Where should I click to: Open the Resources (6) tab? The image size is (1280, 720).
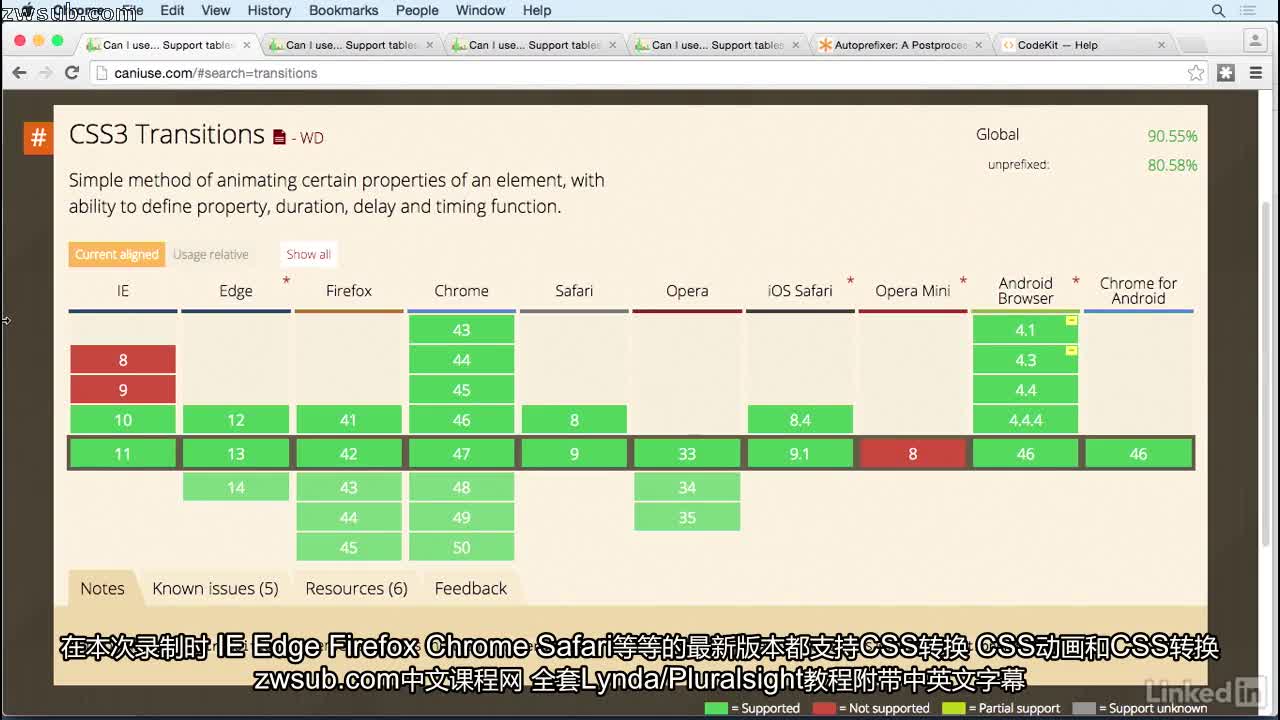point(356,588)
